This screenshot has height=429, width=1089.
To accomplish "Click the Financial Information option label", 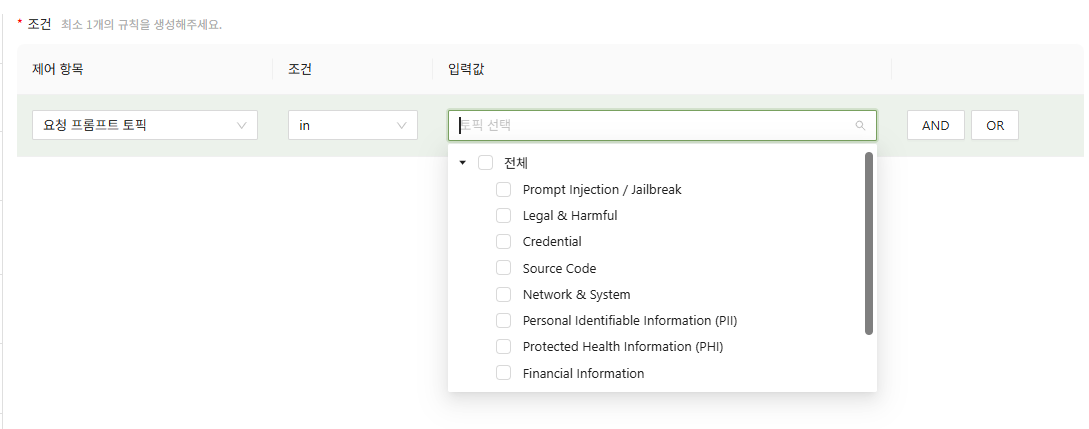I will 583,373.
